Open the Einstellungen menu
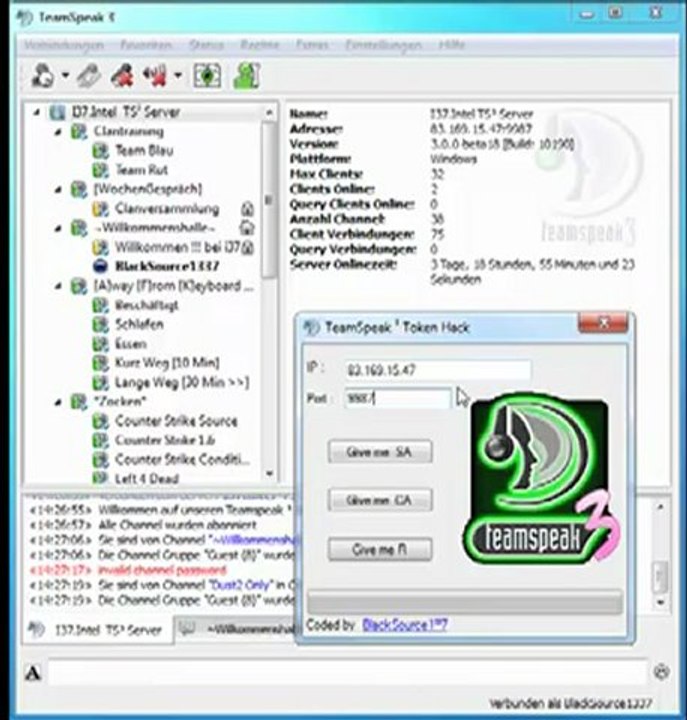The width and height of the screenshot is (687, 720). click(383, 45)
